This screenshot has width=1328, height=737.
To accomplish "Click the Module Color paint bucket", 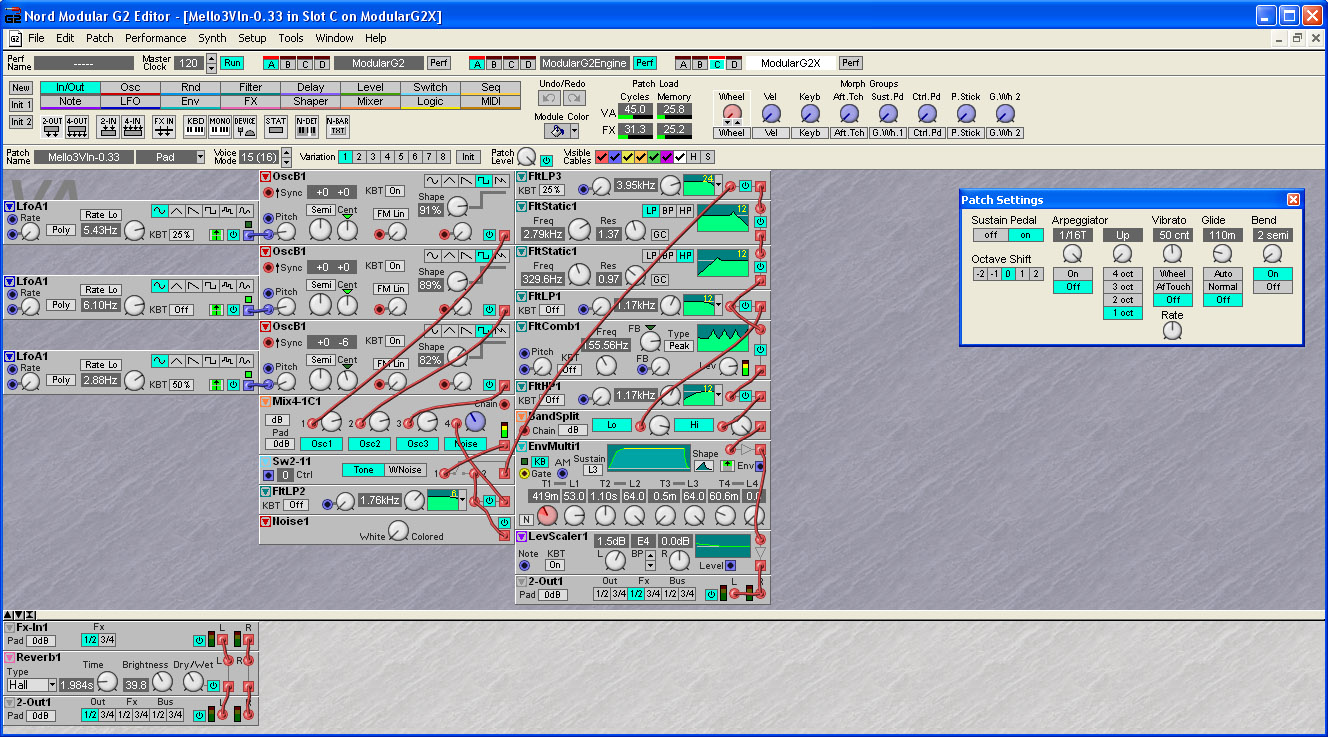I will [x=555, y=131].
